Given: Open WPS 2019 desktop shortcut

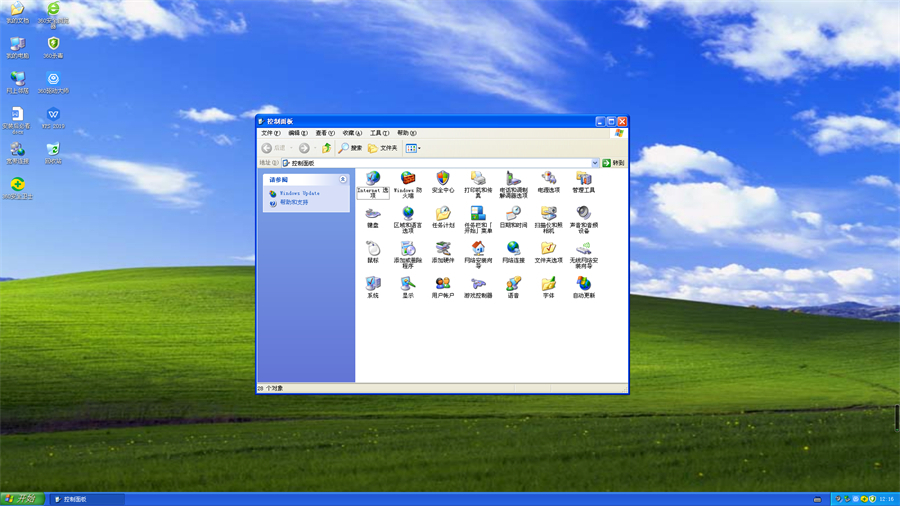Looking at the screenshot, I should tap(53, 118).
